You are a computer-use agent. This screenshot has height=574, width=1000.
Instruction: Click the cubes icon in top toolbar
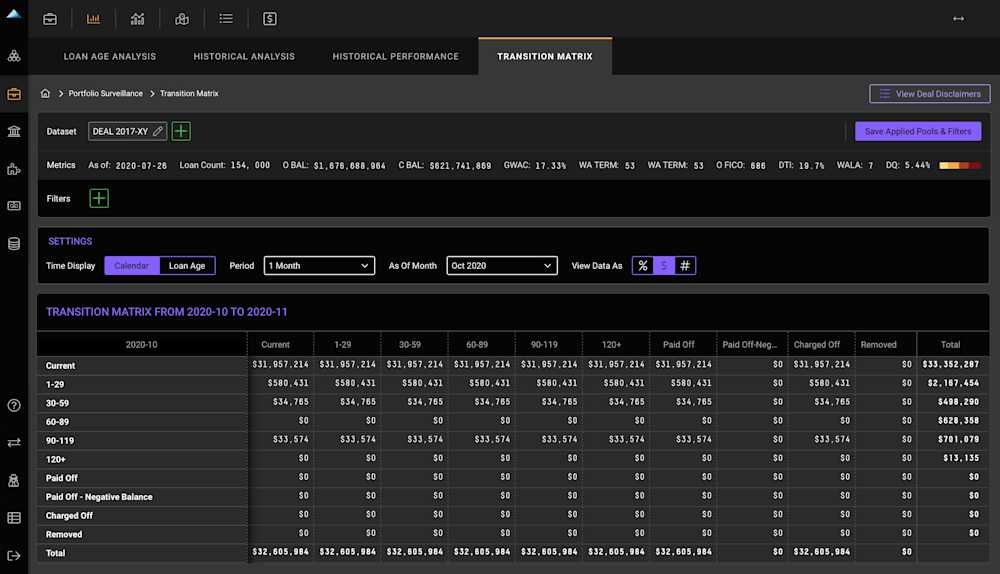pos(182,19)
